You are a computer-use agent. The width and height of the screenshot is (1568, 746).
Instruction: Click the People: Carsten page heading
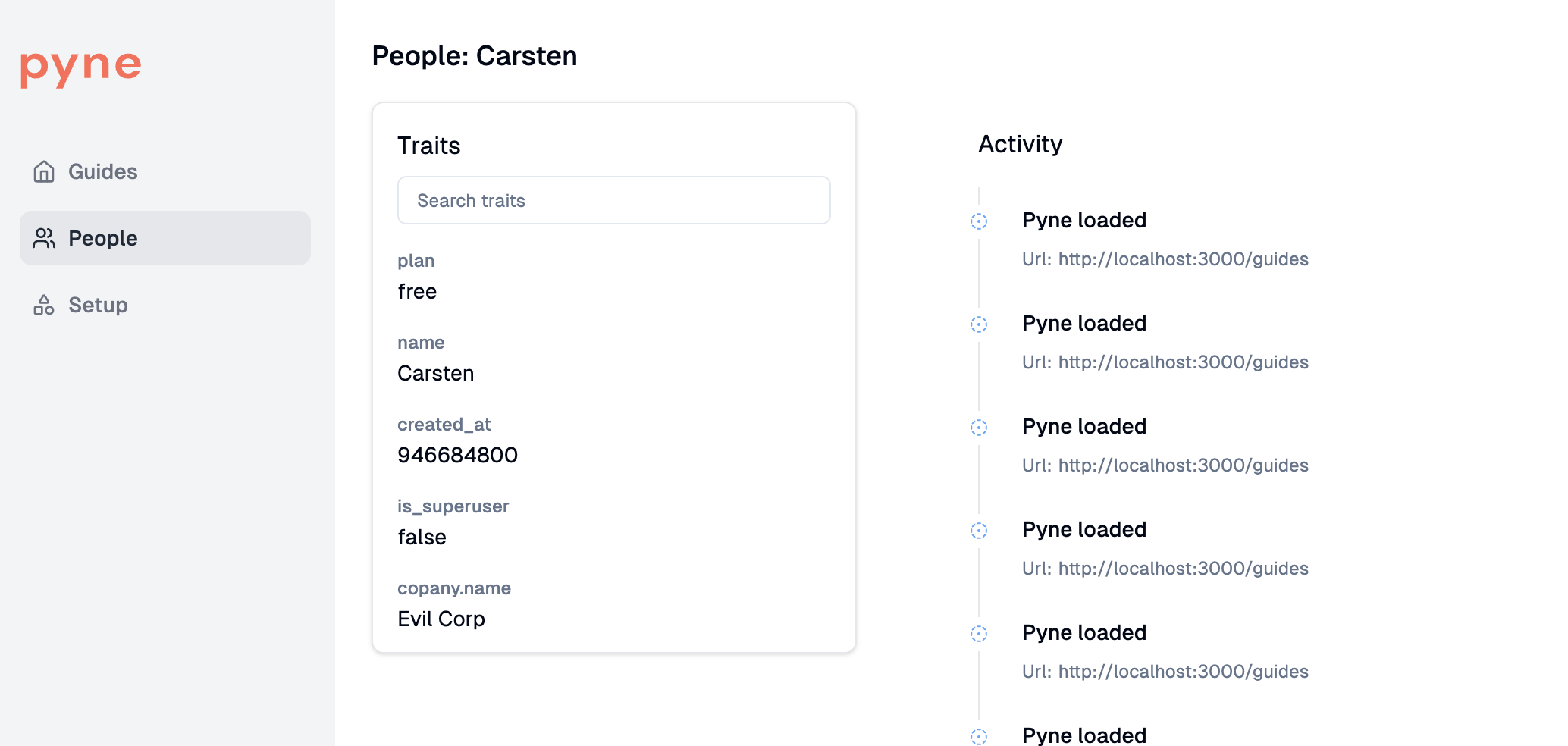(x=475, y=56)
